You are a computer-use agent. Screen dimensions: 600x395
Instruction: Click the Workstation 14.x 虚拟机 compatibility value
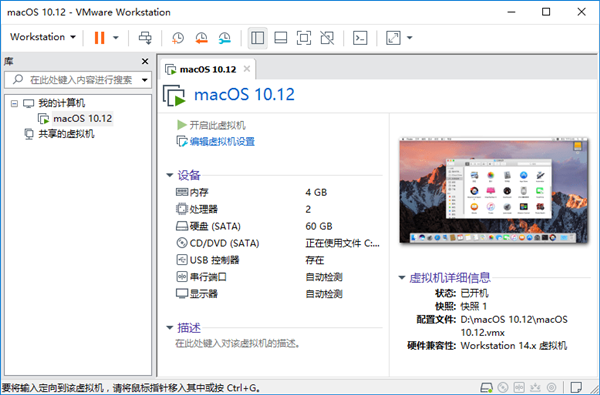514,346
